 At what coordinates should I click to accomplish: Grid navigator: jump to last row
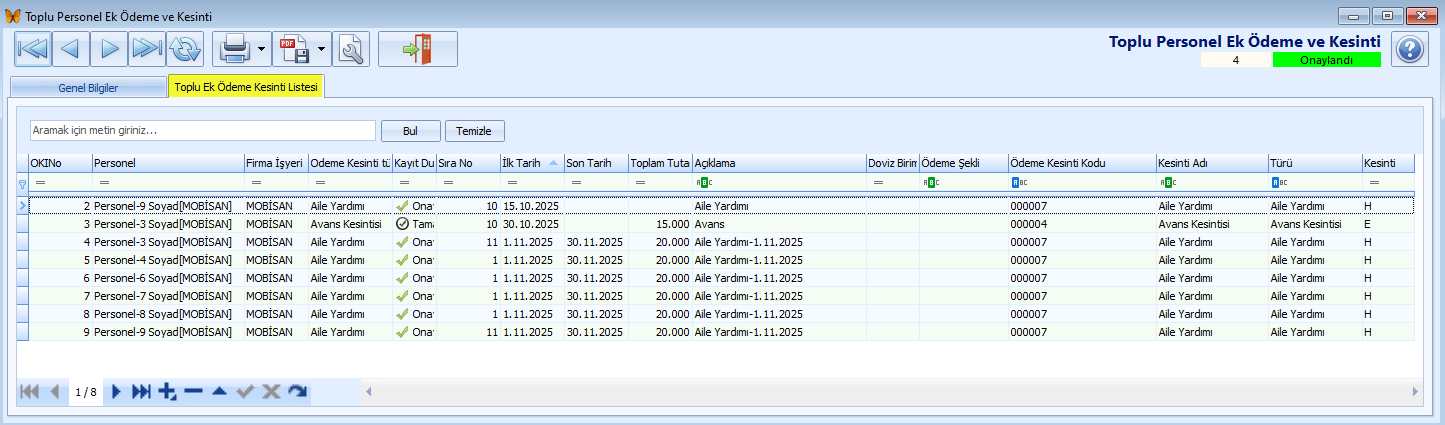click(x=142, y=391)
